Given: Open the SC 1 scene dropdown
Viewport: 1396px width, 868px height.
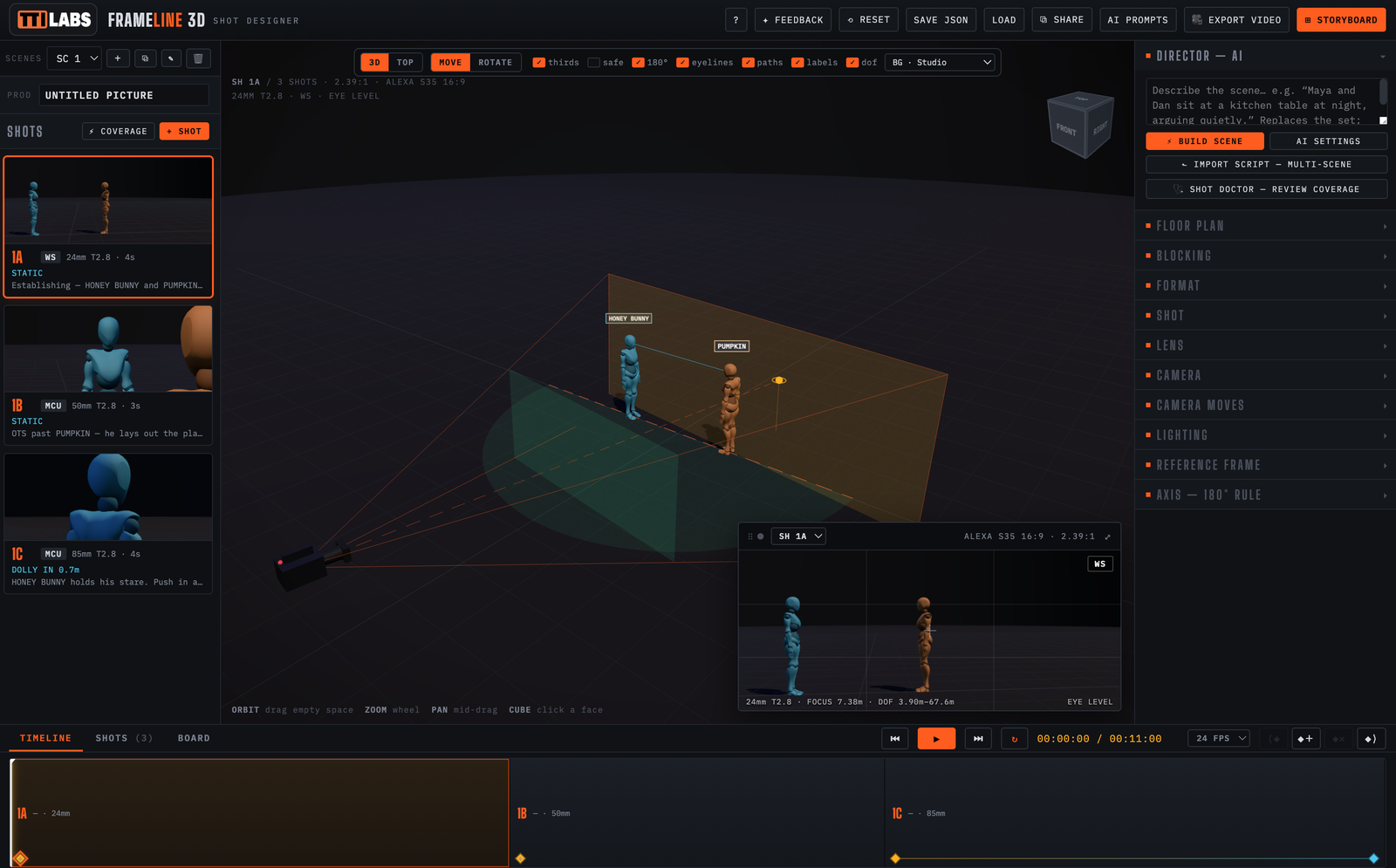Looking at the screenshot, I should pos(74,58).
